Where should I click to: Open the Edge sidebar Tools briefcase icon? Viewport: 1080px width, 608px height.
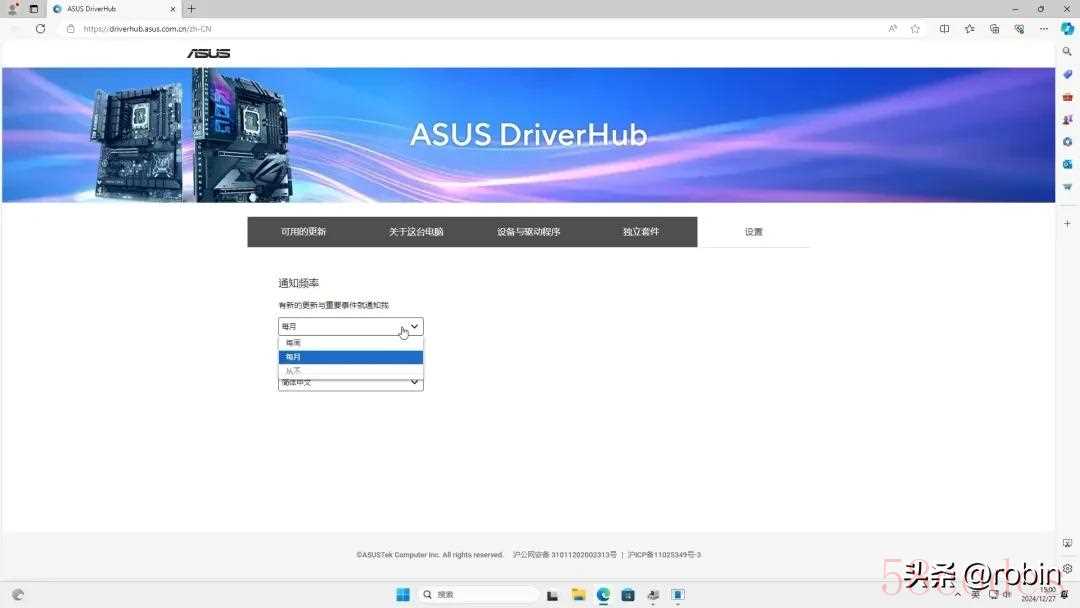pyautogui.click(x=1068, y=97)
